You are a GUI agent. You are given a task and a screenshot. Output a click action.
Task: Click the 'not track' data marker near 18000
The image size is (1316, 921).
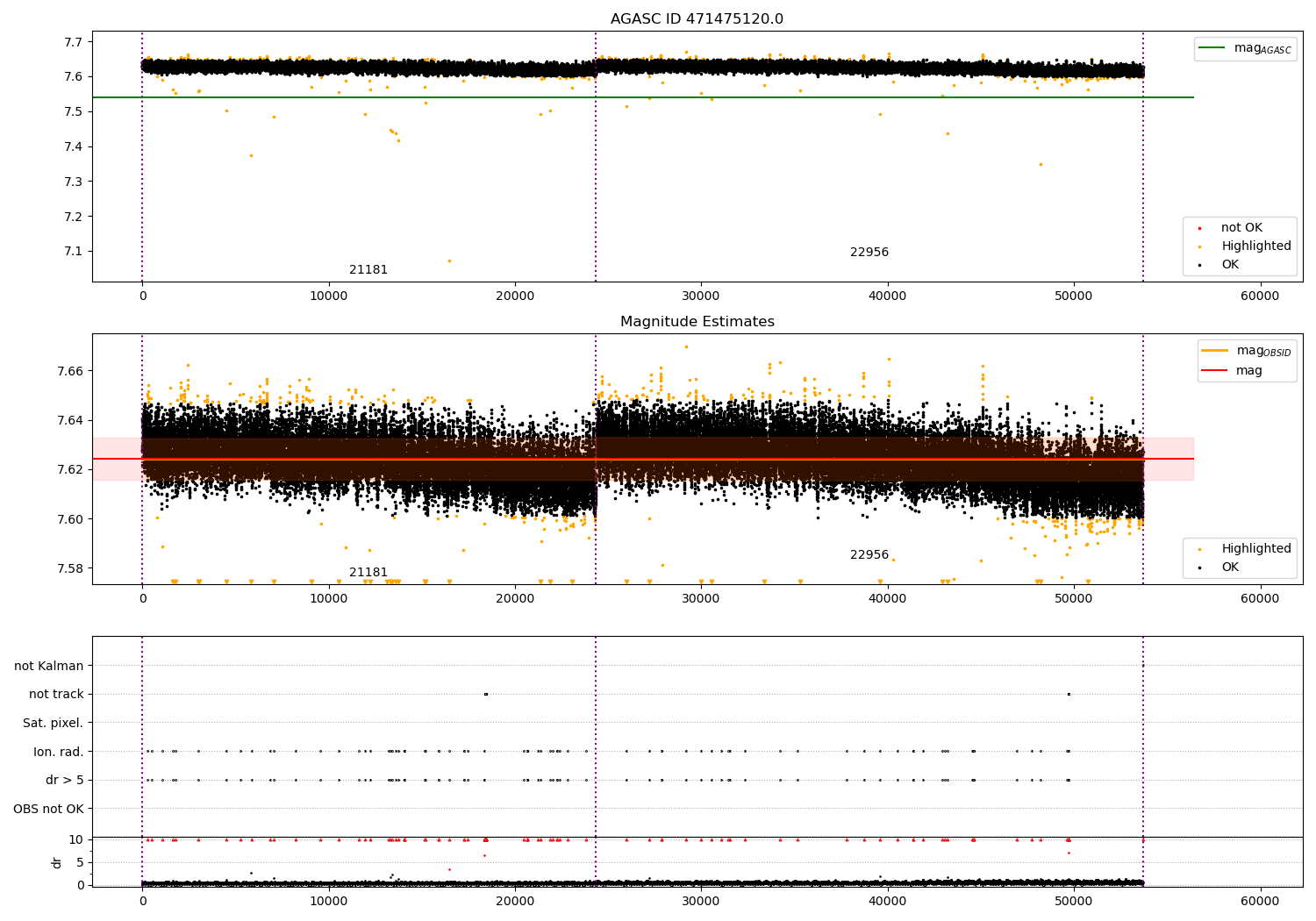click(485, 695)
